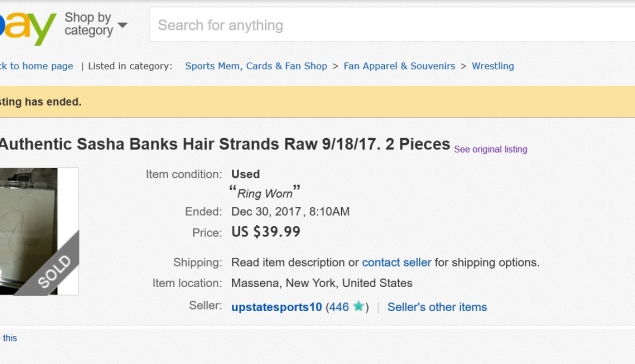635x364 pixels.
Task: Focus the Search for anything field
Action: pyautogui.click(x=392, y=25)
